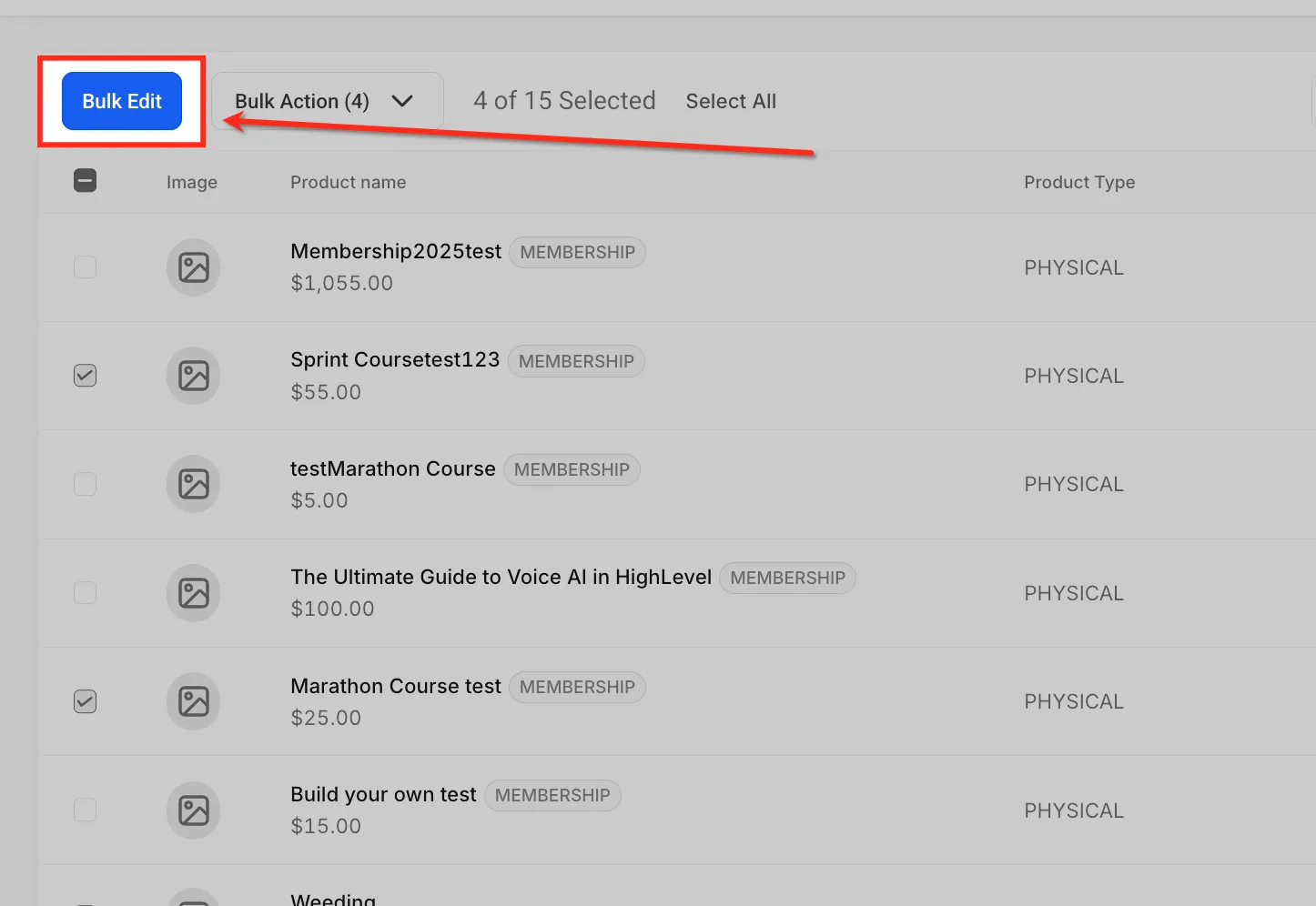Click the Sprint Coursetest123 image placeholder icon

193,376
